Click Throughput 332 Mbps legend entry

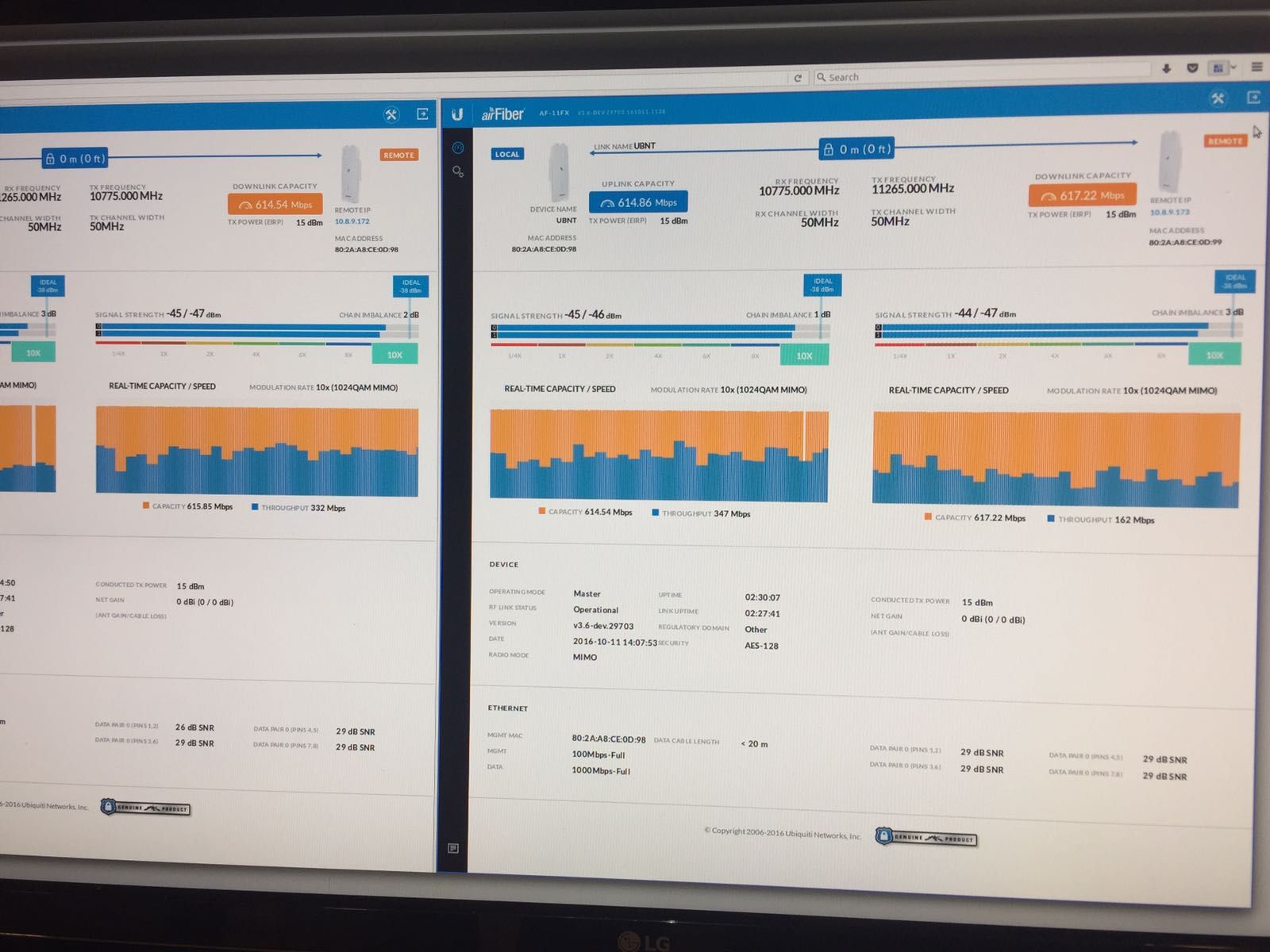[x=298, y=508]
